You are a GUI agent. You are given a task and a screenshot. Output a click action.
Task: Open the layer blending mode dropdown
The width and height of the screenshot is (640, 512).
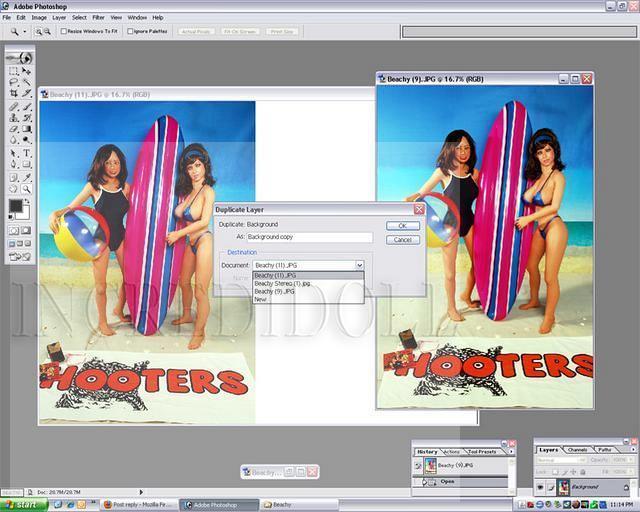(x=561, y=460)
